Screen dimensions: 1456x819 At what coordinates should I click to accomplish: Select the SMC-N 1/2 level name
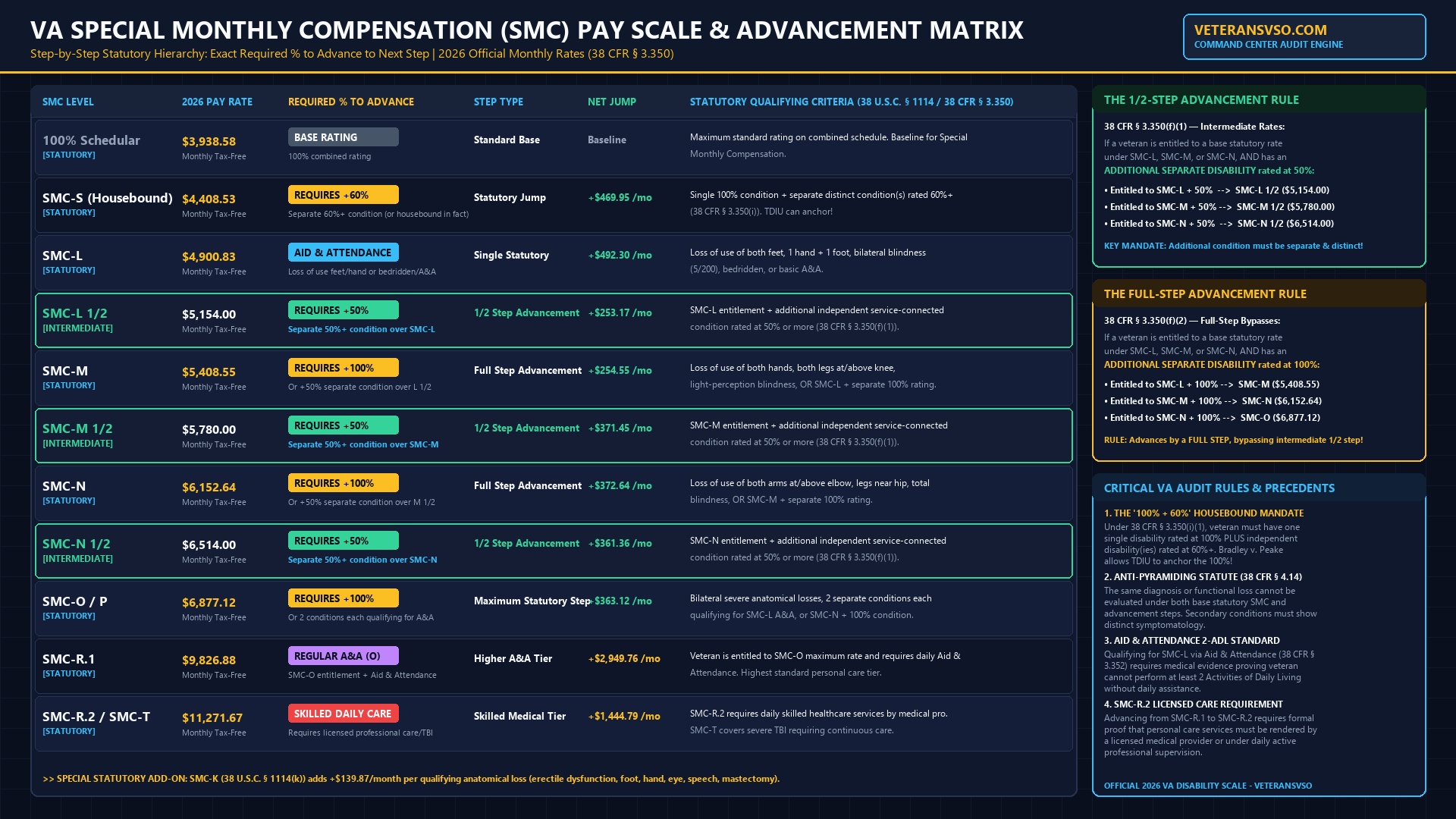[x=76, y=544]
